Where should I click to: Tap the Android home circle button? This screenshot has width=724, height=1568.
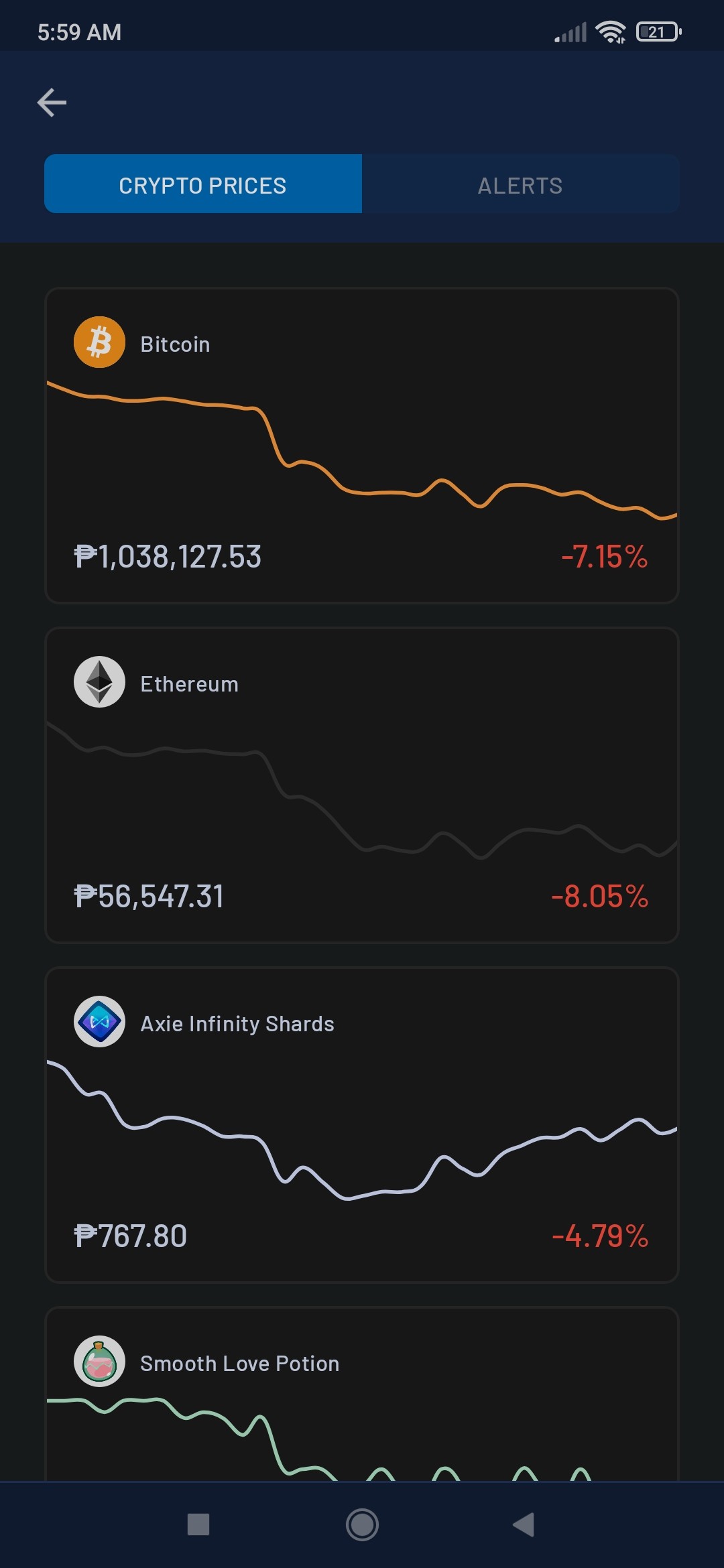[x=362, y=1524]
